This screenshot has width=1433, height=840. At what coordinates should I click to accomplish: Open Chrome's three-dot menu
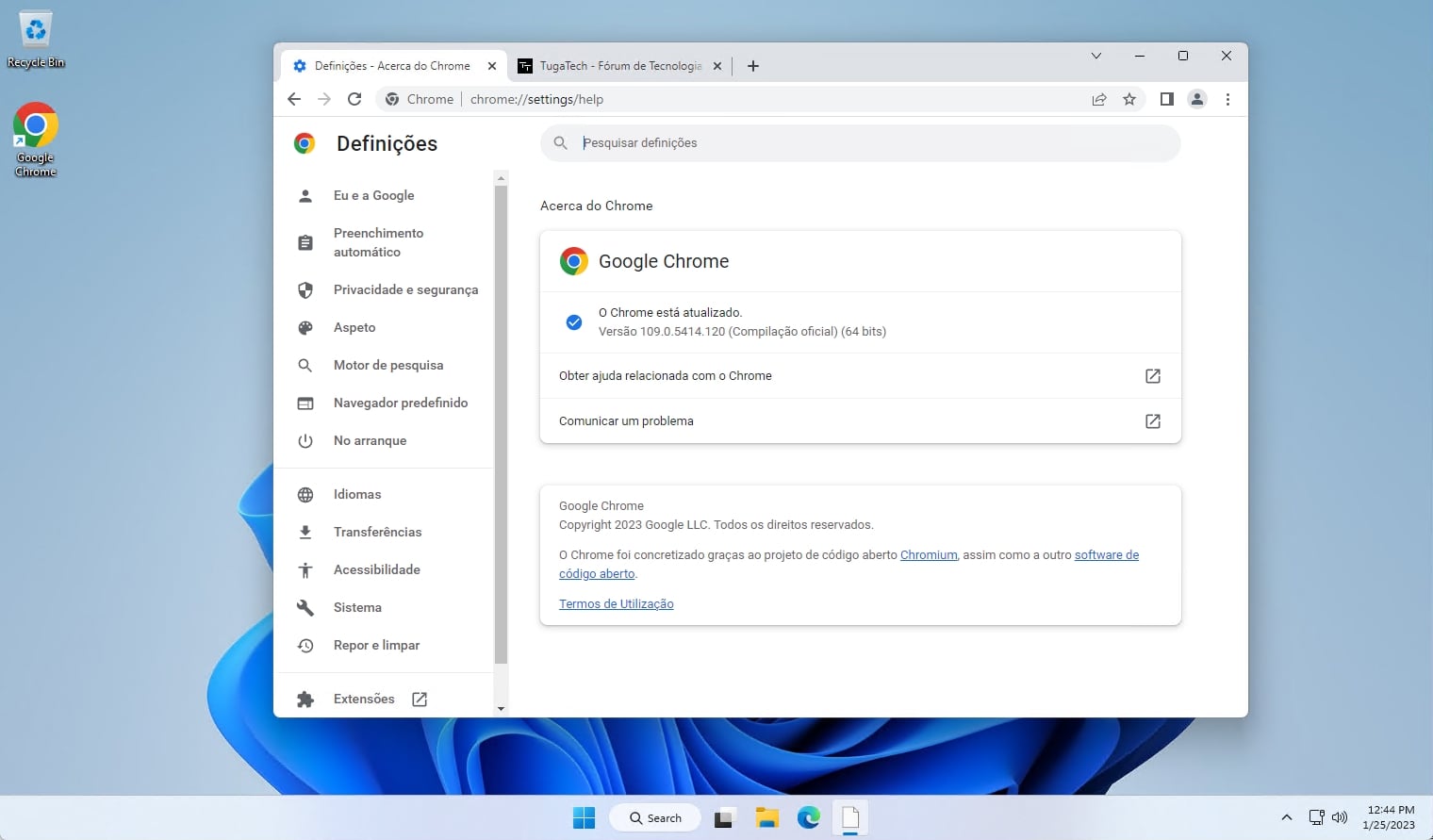click(1227, 99)
